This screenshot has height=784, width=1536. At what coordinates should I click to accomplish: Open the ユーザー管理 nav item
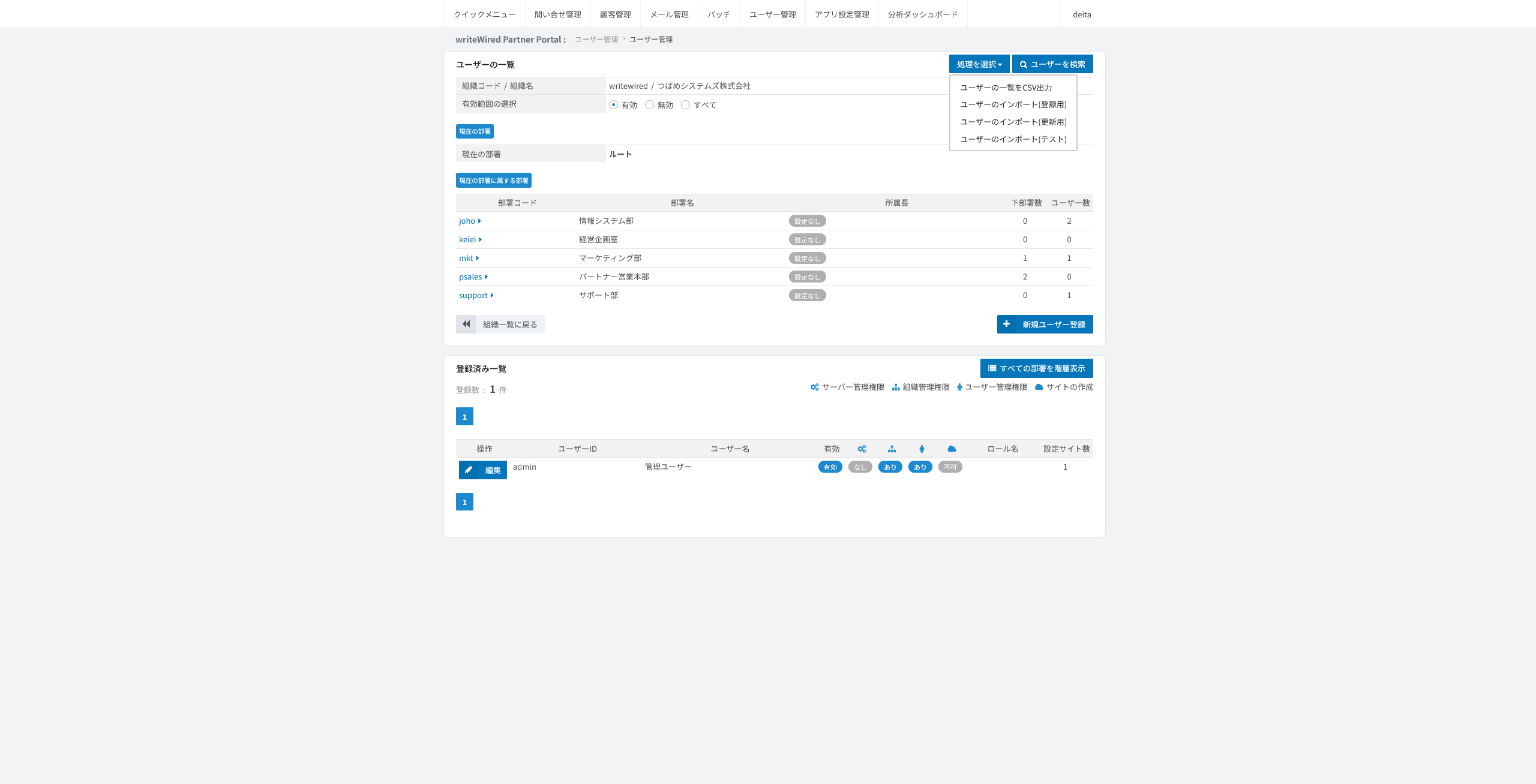pyautogui.click(x=773, y=14)
